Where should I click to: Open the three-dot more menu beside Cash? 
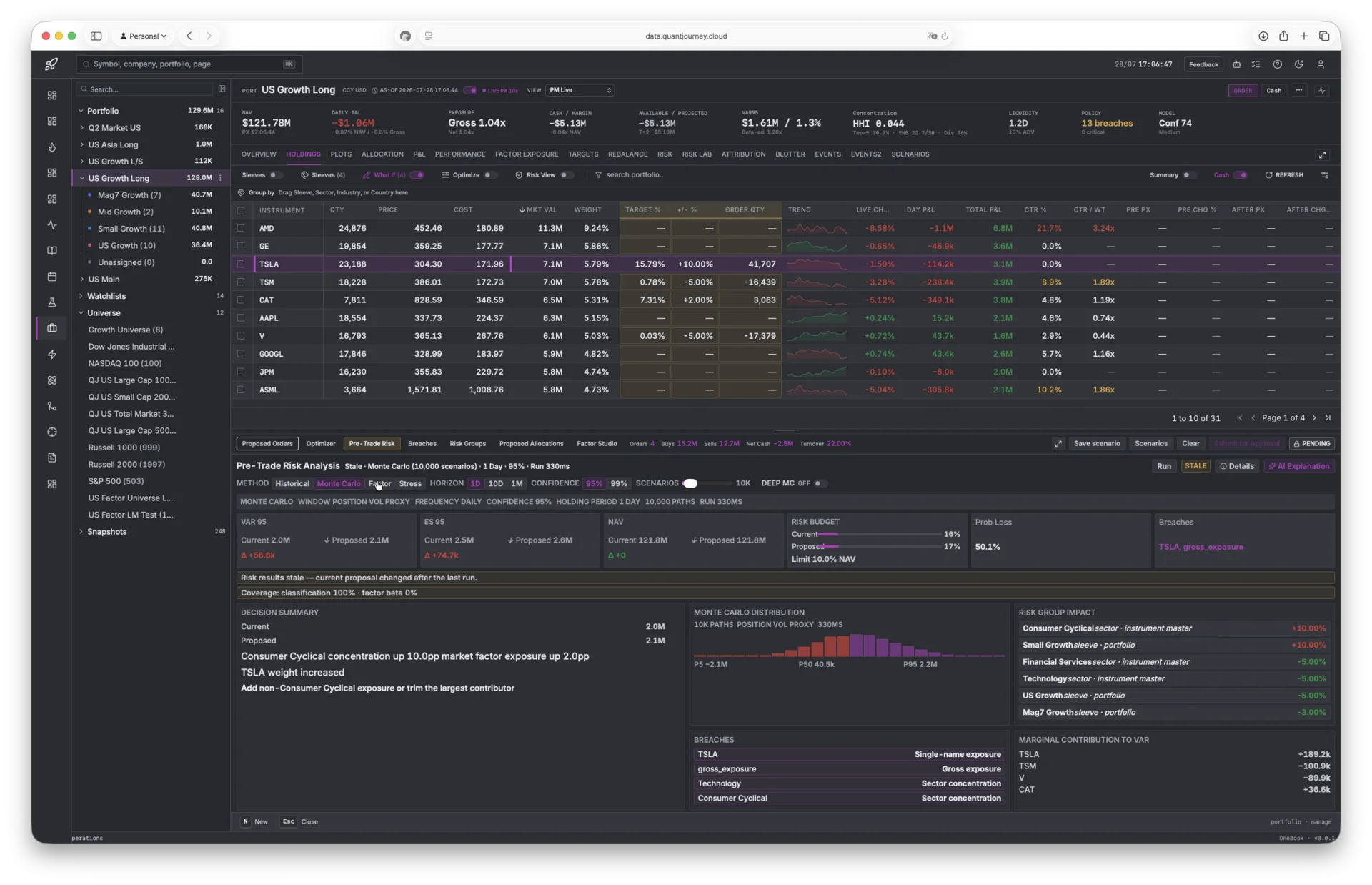1299,91
